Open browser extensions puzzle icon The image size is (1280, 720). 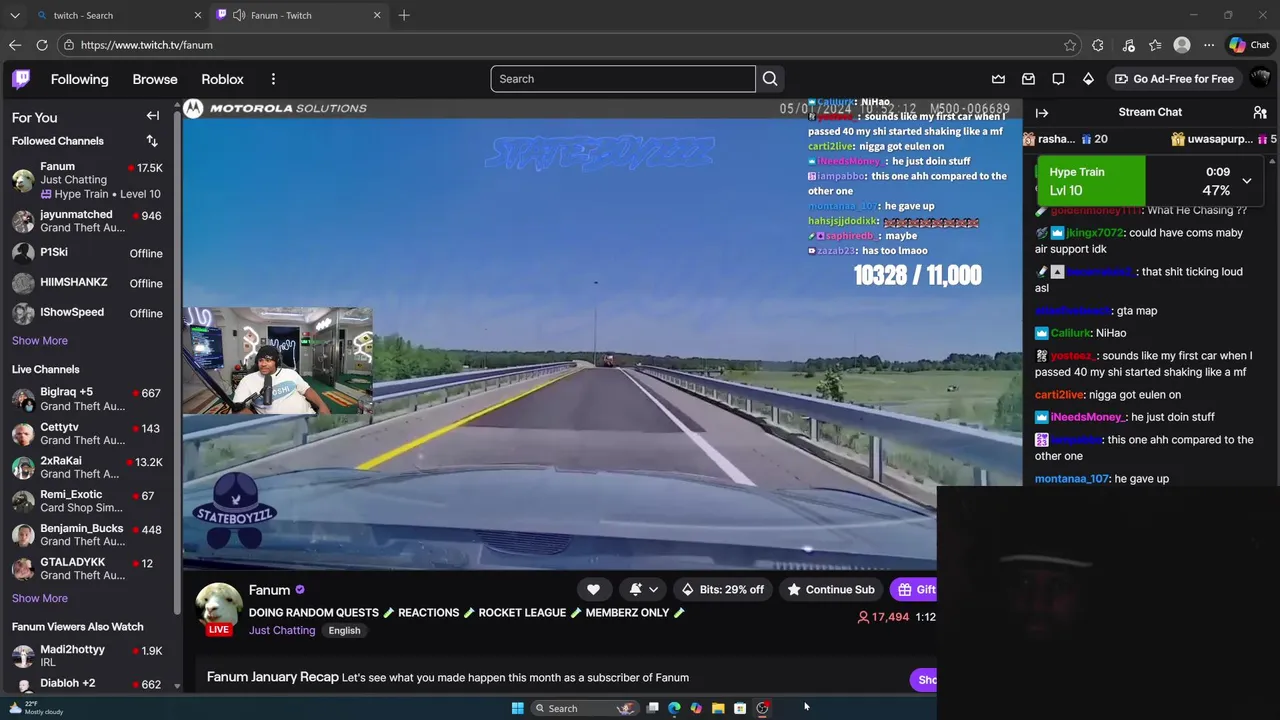coord(1098,45)
